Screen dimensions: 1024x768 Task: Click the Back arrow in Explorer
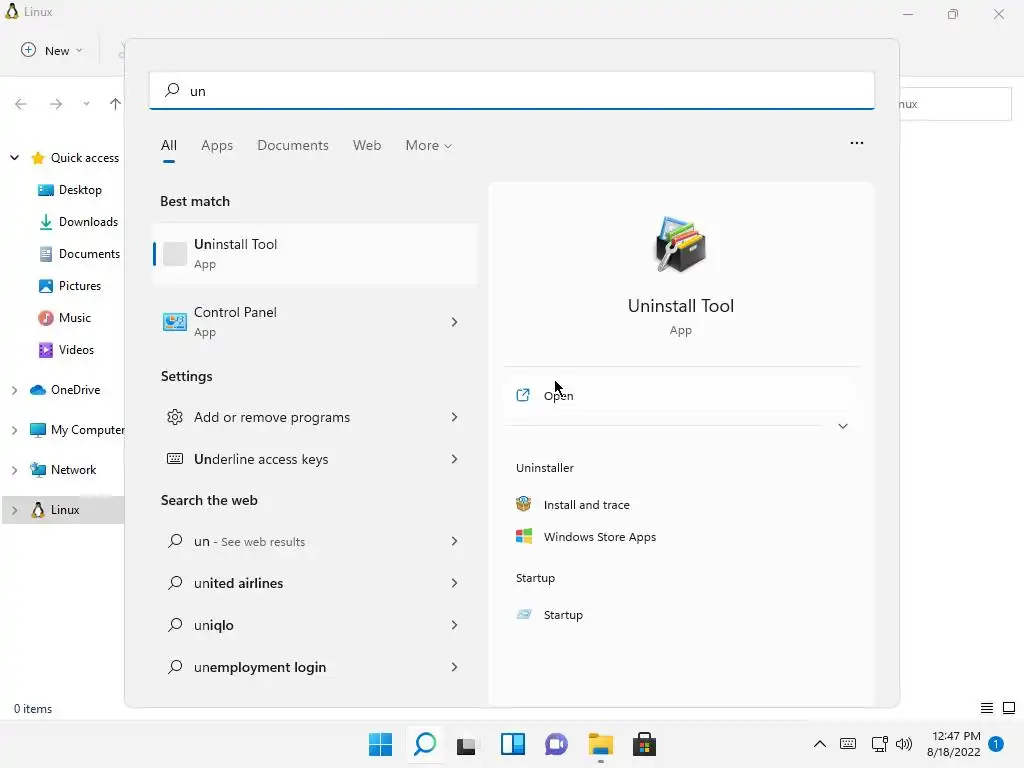point(21,104)
